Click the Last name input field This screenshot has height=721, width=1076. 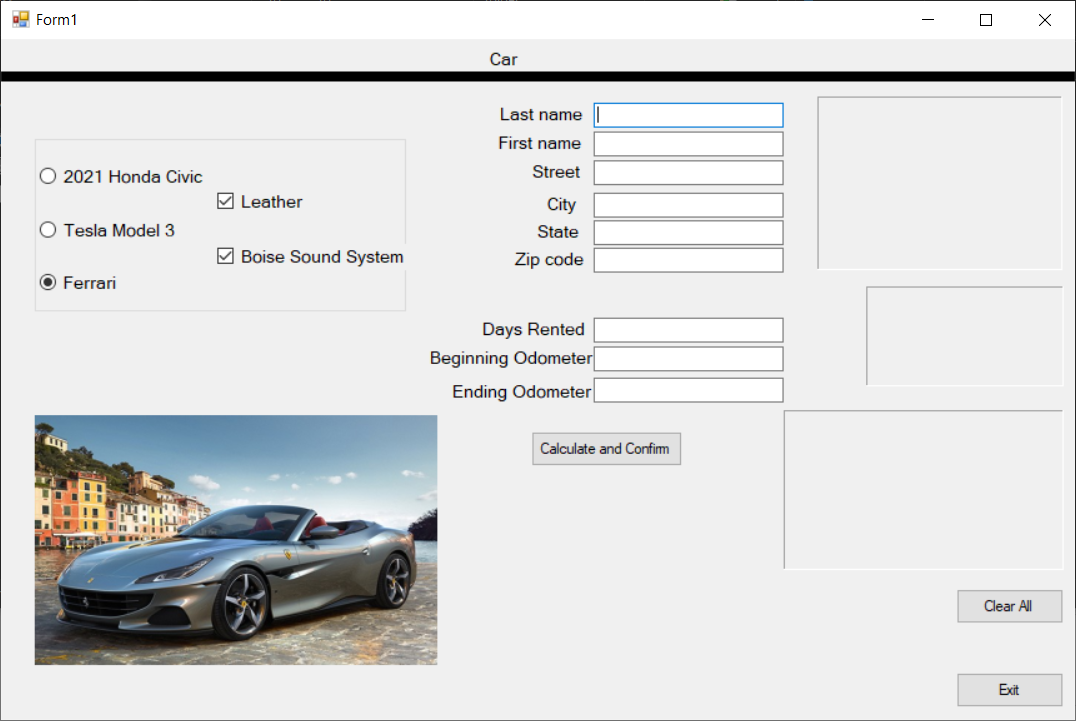pyautogui.click(x=688, y=115)
